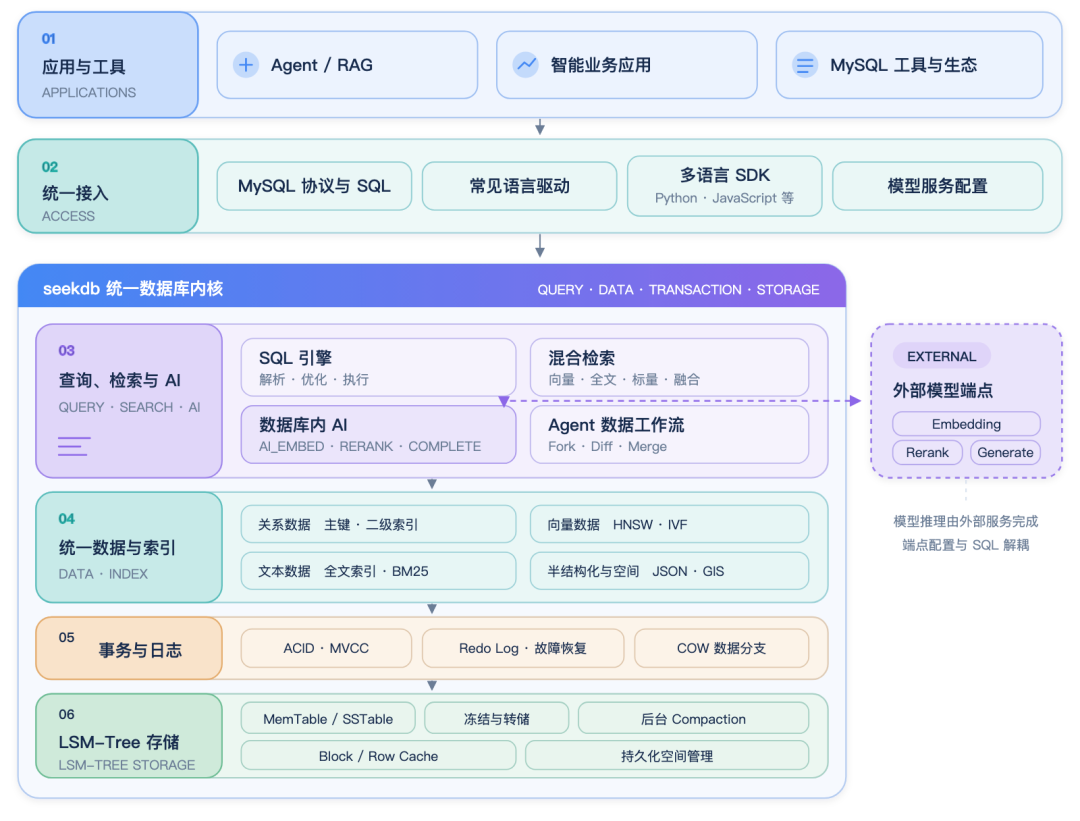Screen dimensions: 1080x821
Task: Click the Embedding pill
Action: (x=966, y=424)
